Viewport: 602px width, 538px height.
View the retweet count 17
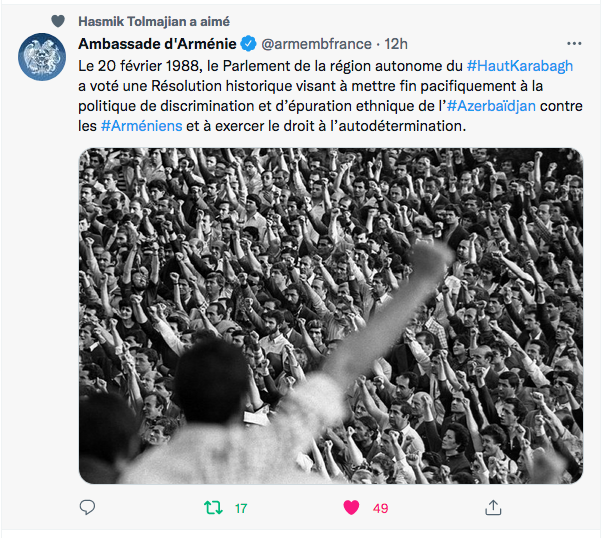click(241, 508)
